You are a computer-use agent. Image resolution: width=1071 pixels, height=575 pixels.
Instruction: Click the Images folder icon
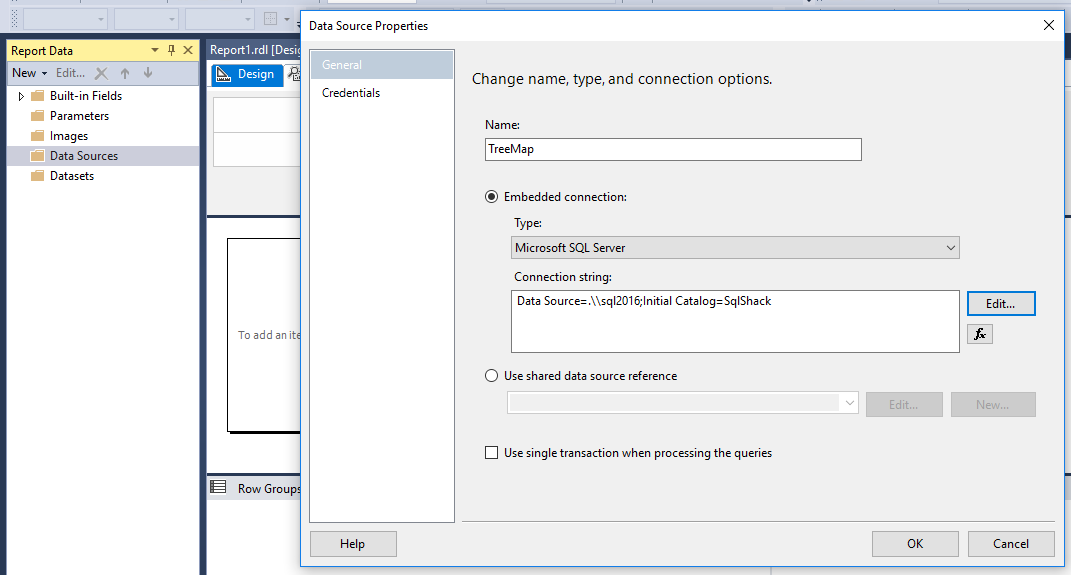tap(38, 136)
